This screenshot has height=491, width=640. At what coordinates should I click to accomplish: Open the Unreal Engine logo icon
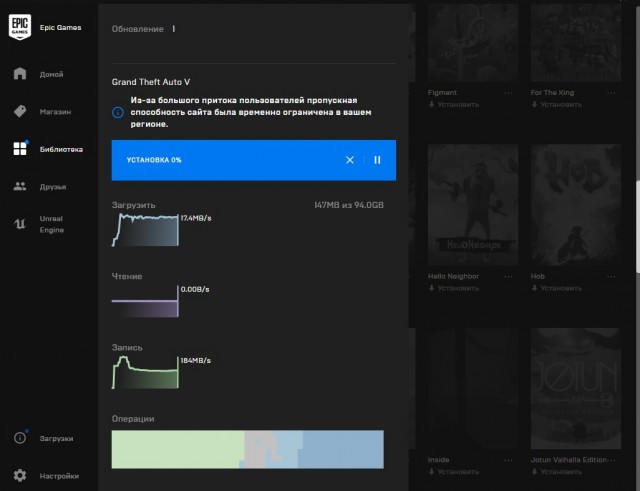click(x=20, y=224)
